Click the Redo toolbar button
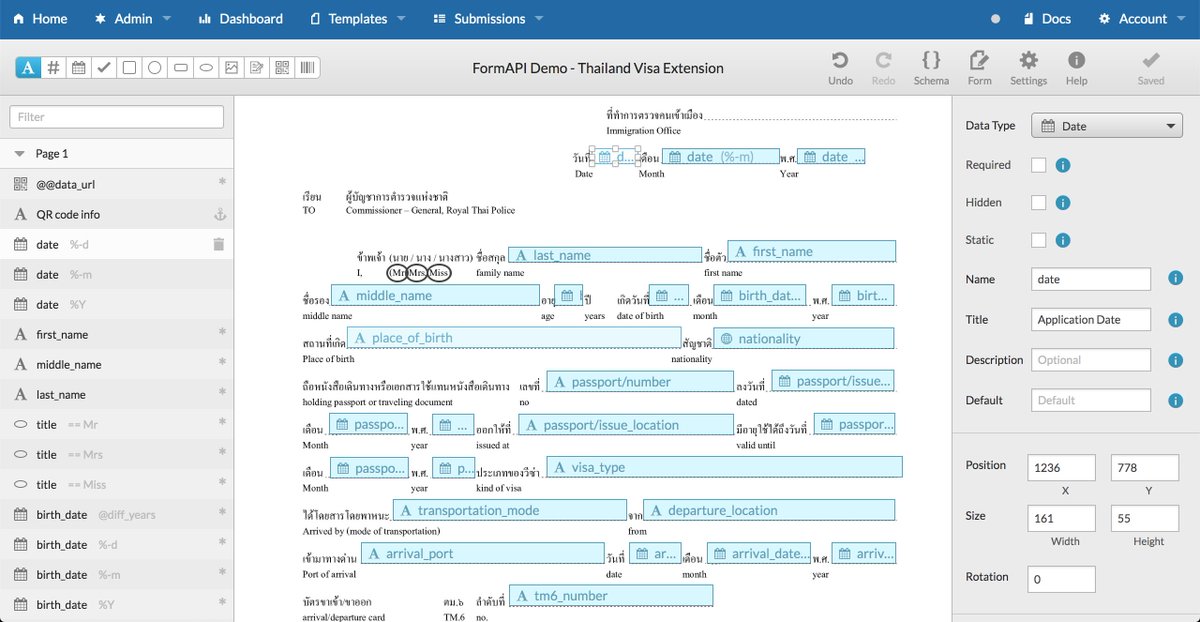This screenshot has height=622, width=1200. [884, 68]
